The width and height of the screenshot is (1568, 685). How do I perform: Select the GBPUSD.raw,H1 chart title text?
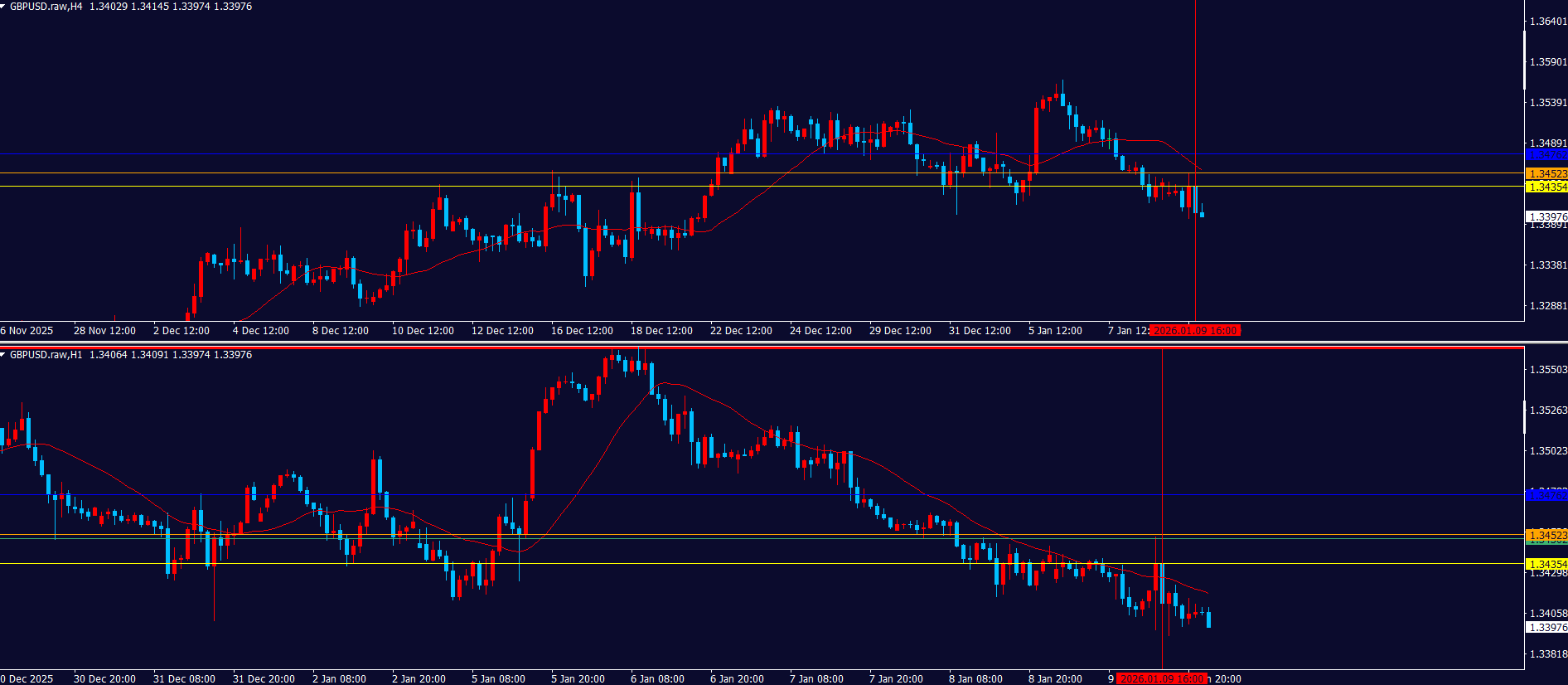pos(46,355)
